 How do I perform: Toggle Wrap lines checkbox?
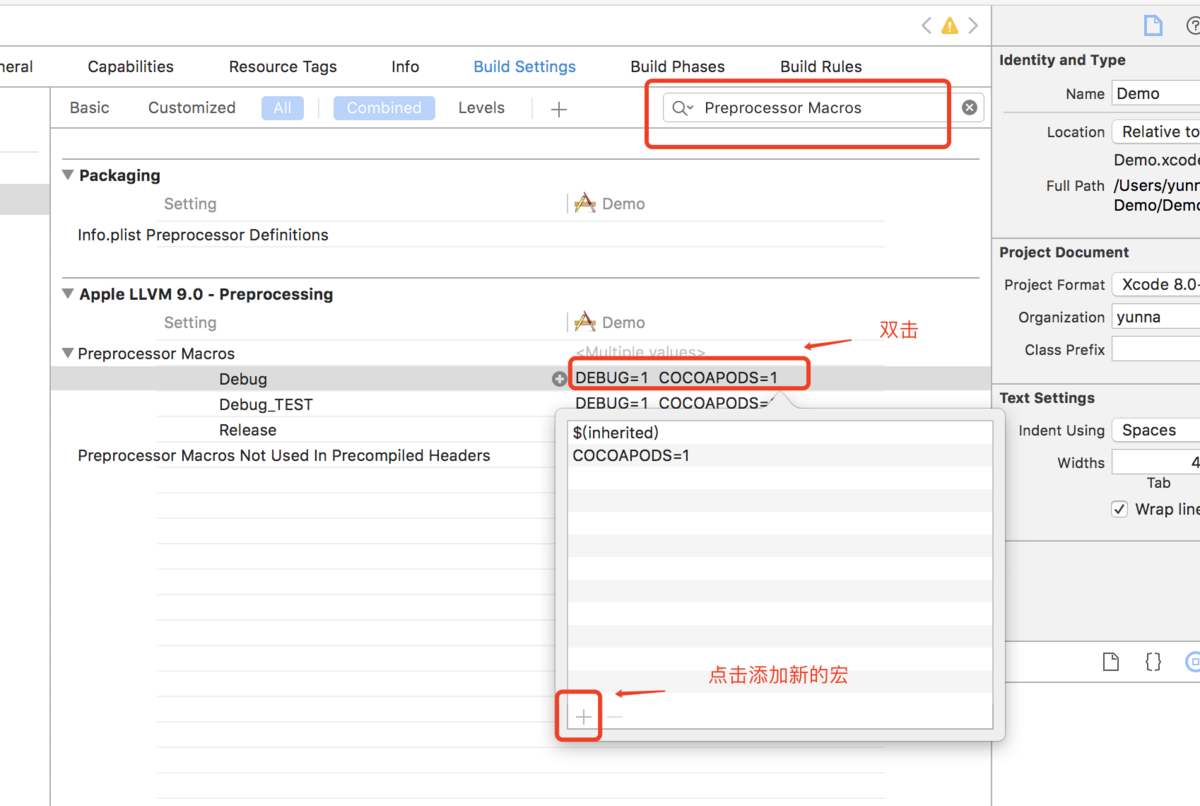[x=1119, y=509]
